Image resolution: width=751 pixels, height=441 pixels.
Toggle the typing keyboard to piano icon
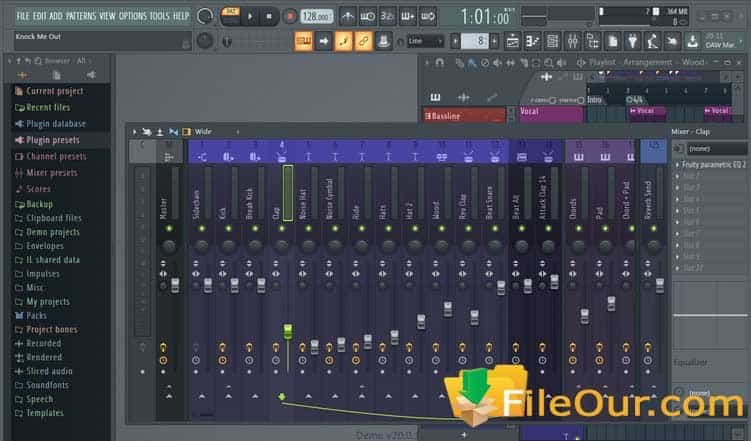pos(303,41)
